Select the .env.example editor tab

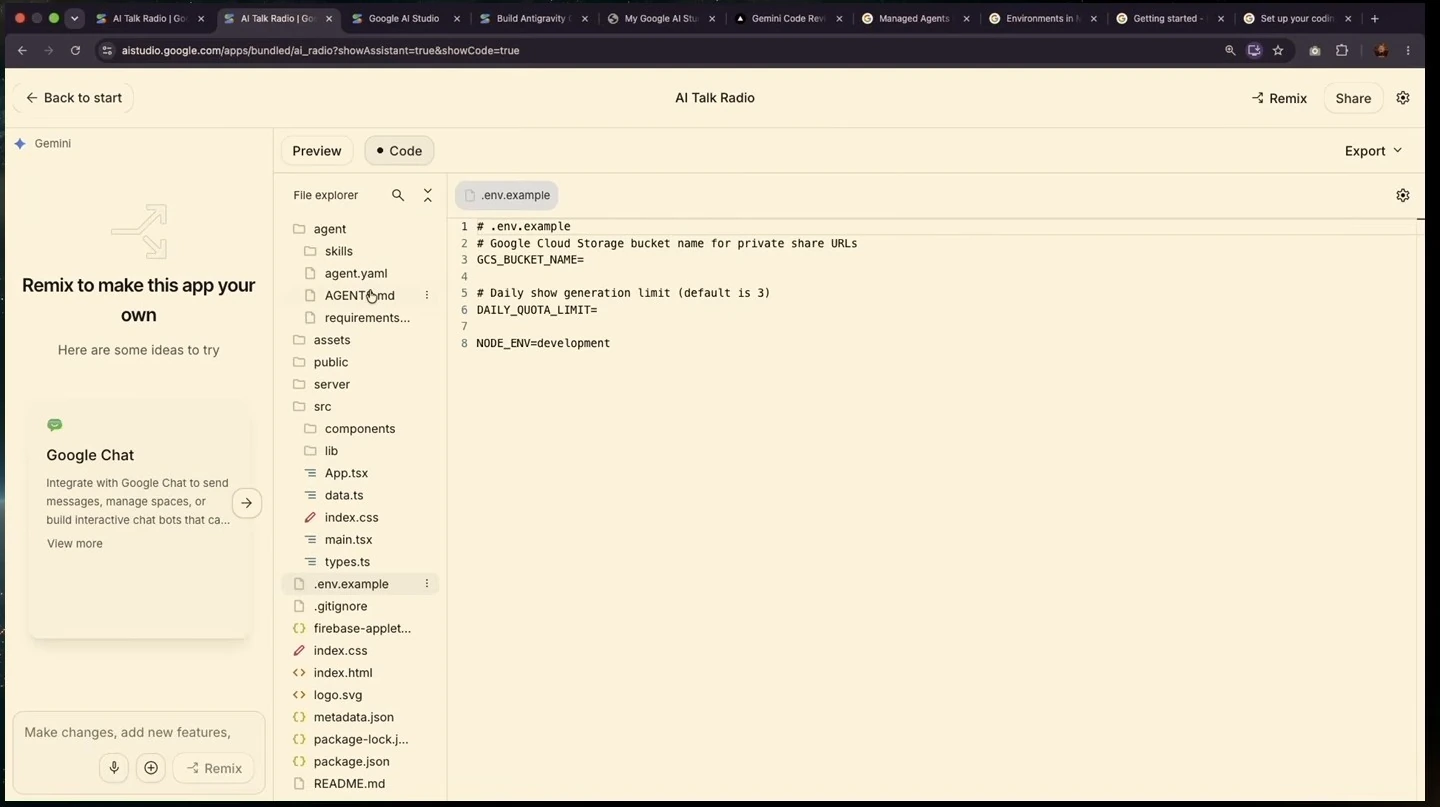pos(507,195)
